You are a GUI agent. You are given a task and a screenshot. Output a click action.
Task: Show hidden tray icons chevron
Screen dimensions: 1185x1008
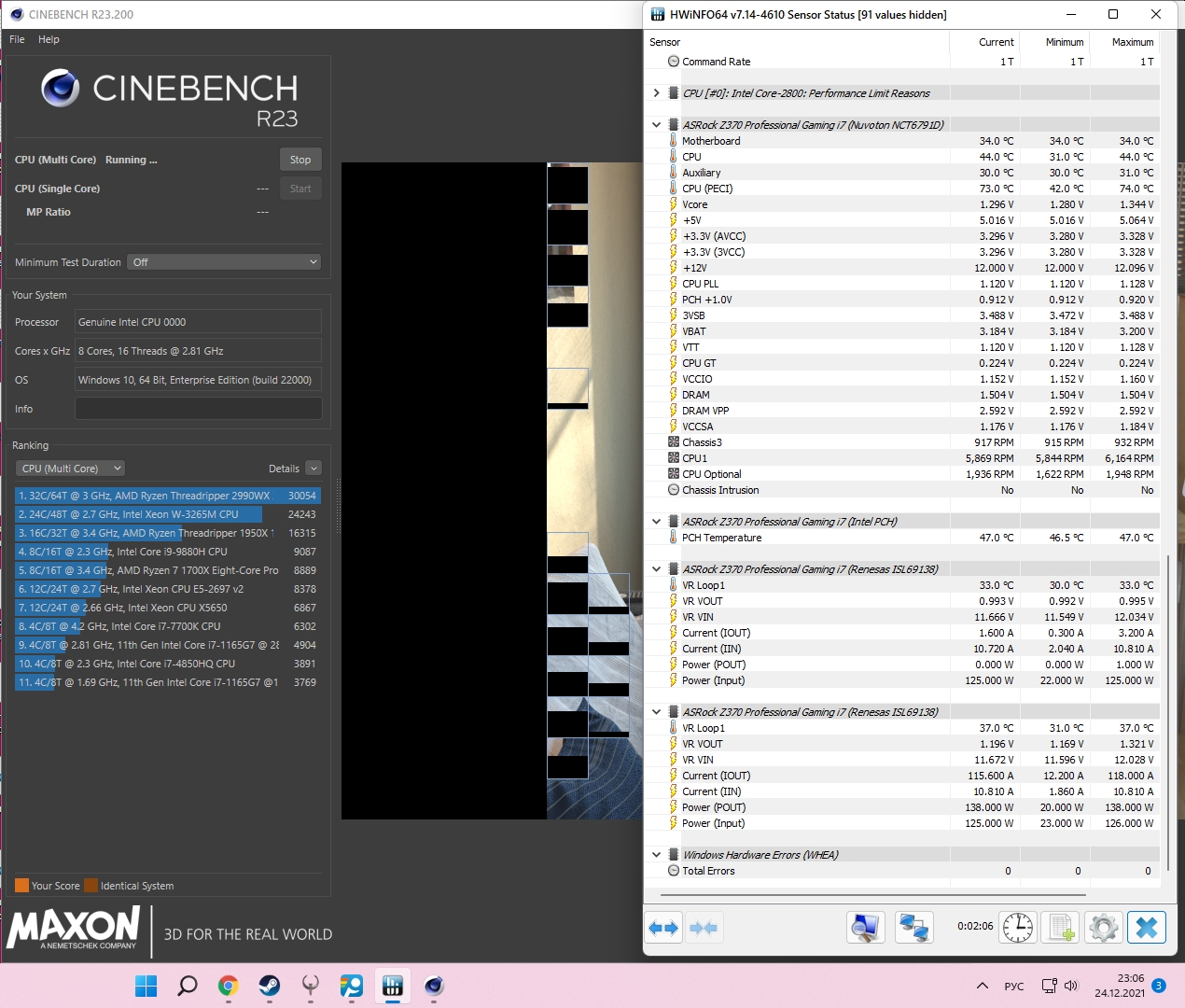point(982,986)
